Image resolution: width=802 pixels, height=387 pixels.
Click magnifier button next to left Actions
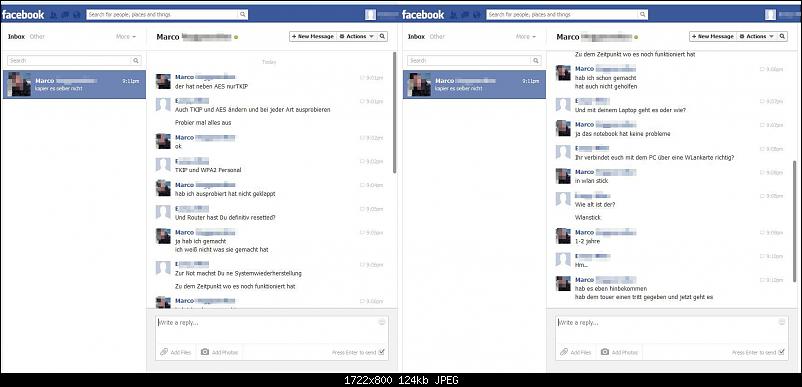pyautogui.click(x=382, y=36)
